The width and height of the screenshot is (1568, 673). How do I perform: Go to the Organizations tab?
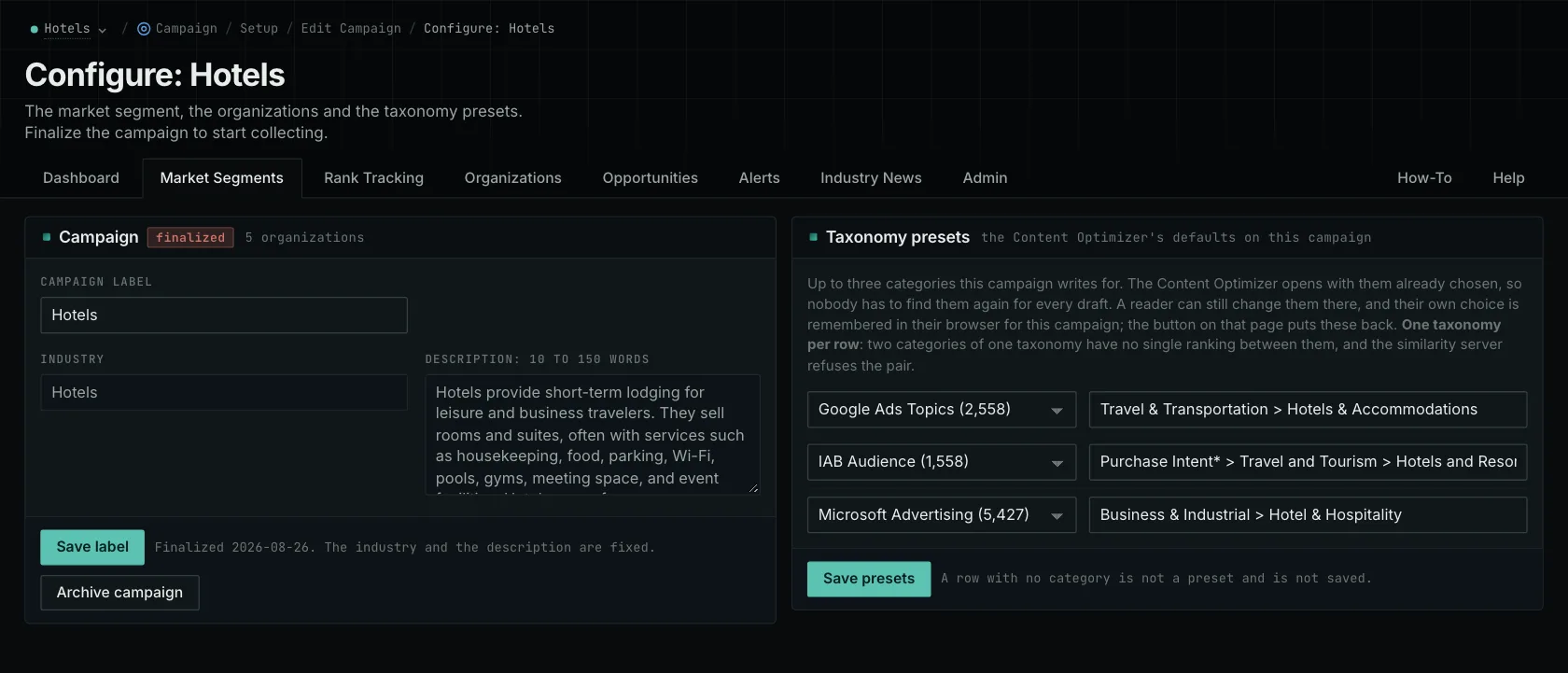[512, 178]
